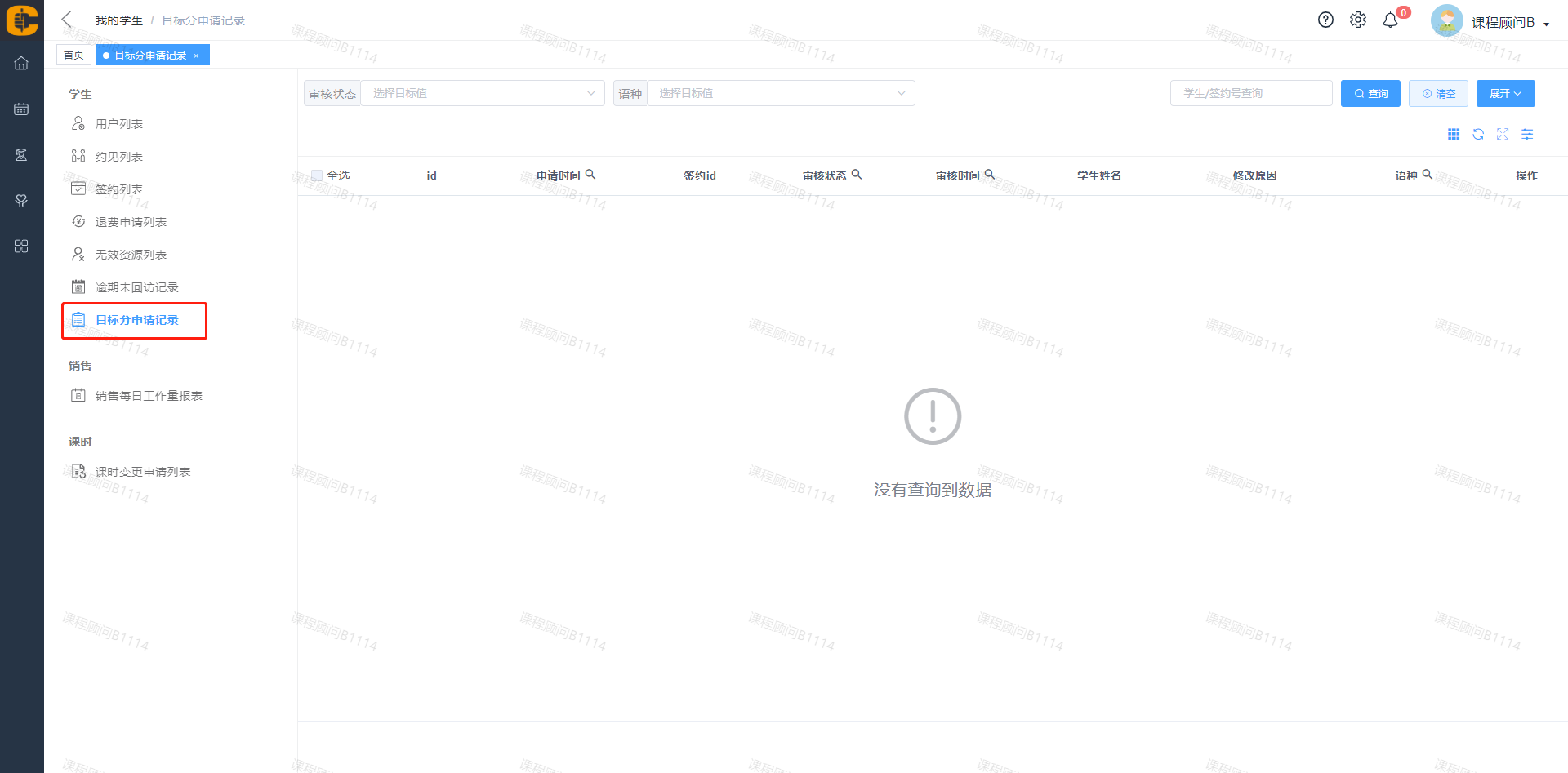This screenshot has height=773, width=1568.
Task: Switch to the 首页 tab
Action: click(73, 55)
